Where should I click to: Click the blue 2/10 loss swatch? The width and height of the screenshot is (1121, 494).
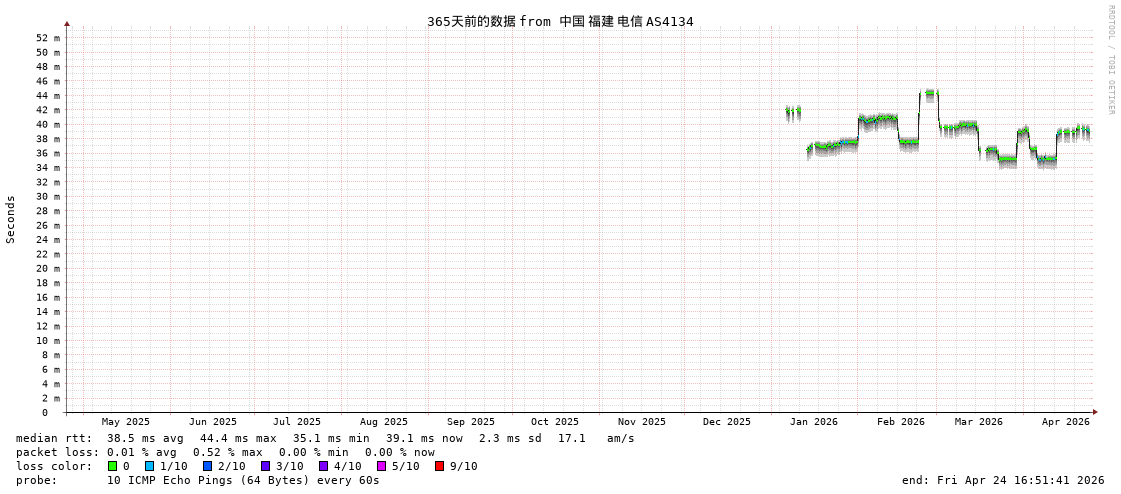tap(208, 466)
